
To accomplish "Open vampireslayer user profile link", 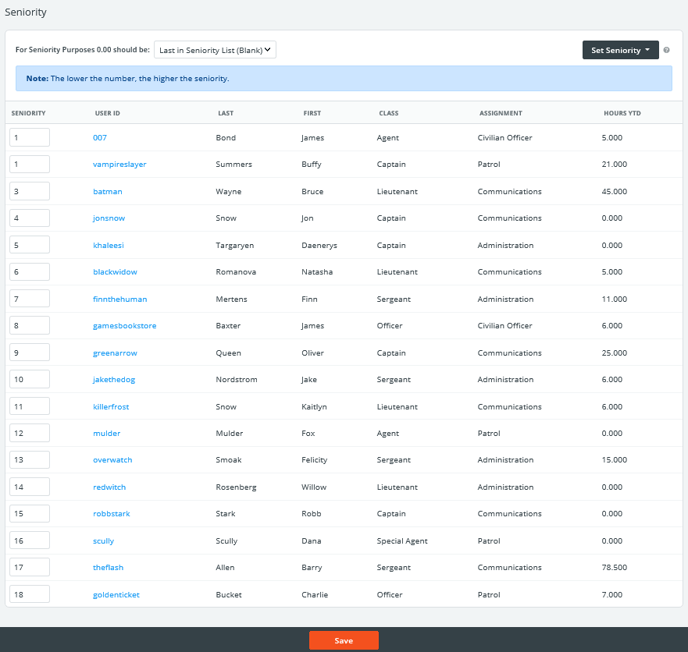I will click(x=119, y=164).
